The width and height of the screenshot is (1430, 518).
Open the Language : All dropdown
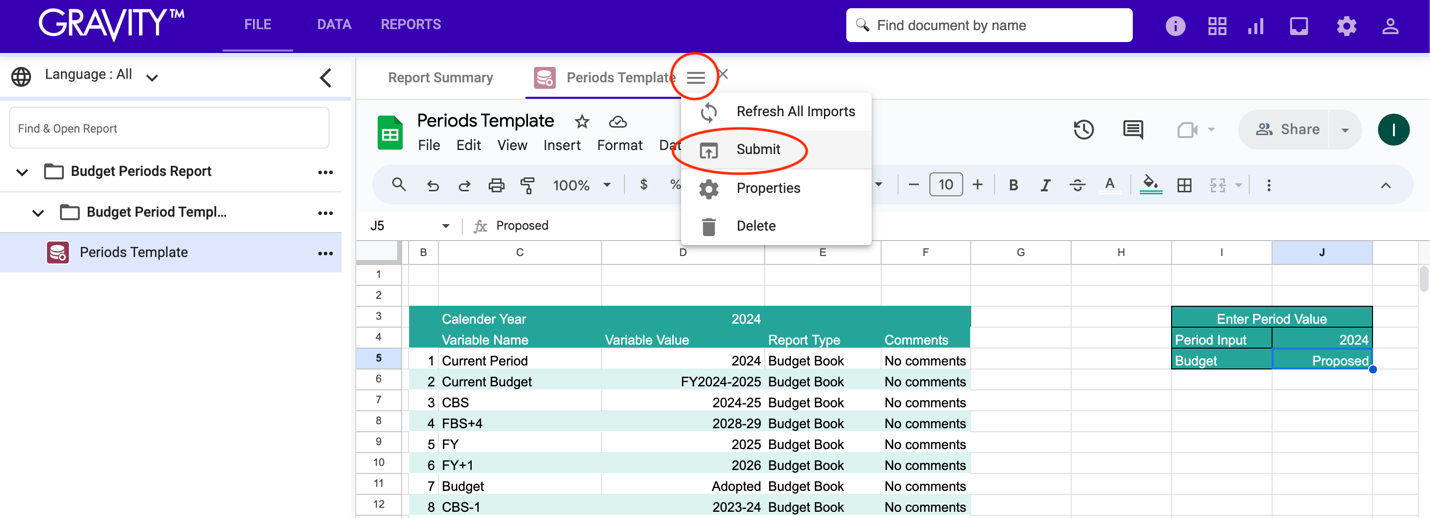click(101, 76)
